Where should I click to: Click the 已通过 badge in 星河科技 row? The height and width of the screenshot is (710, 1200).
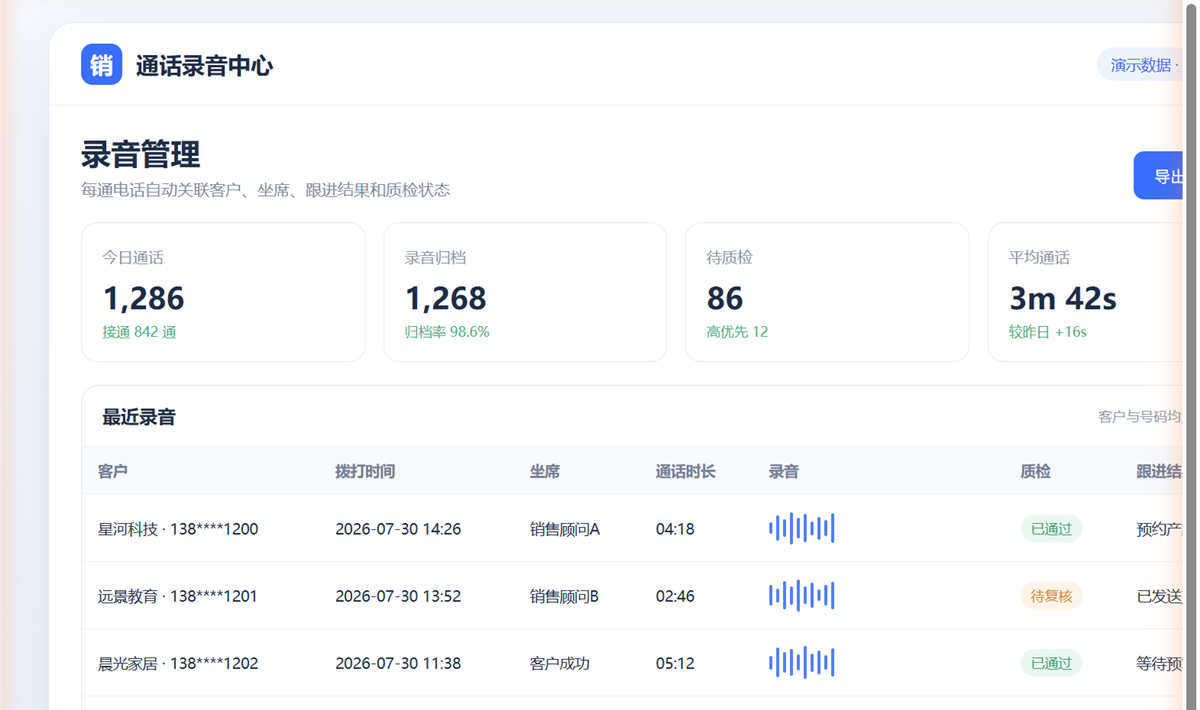tap(1051, 529)
